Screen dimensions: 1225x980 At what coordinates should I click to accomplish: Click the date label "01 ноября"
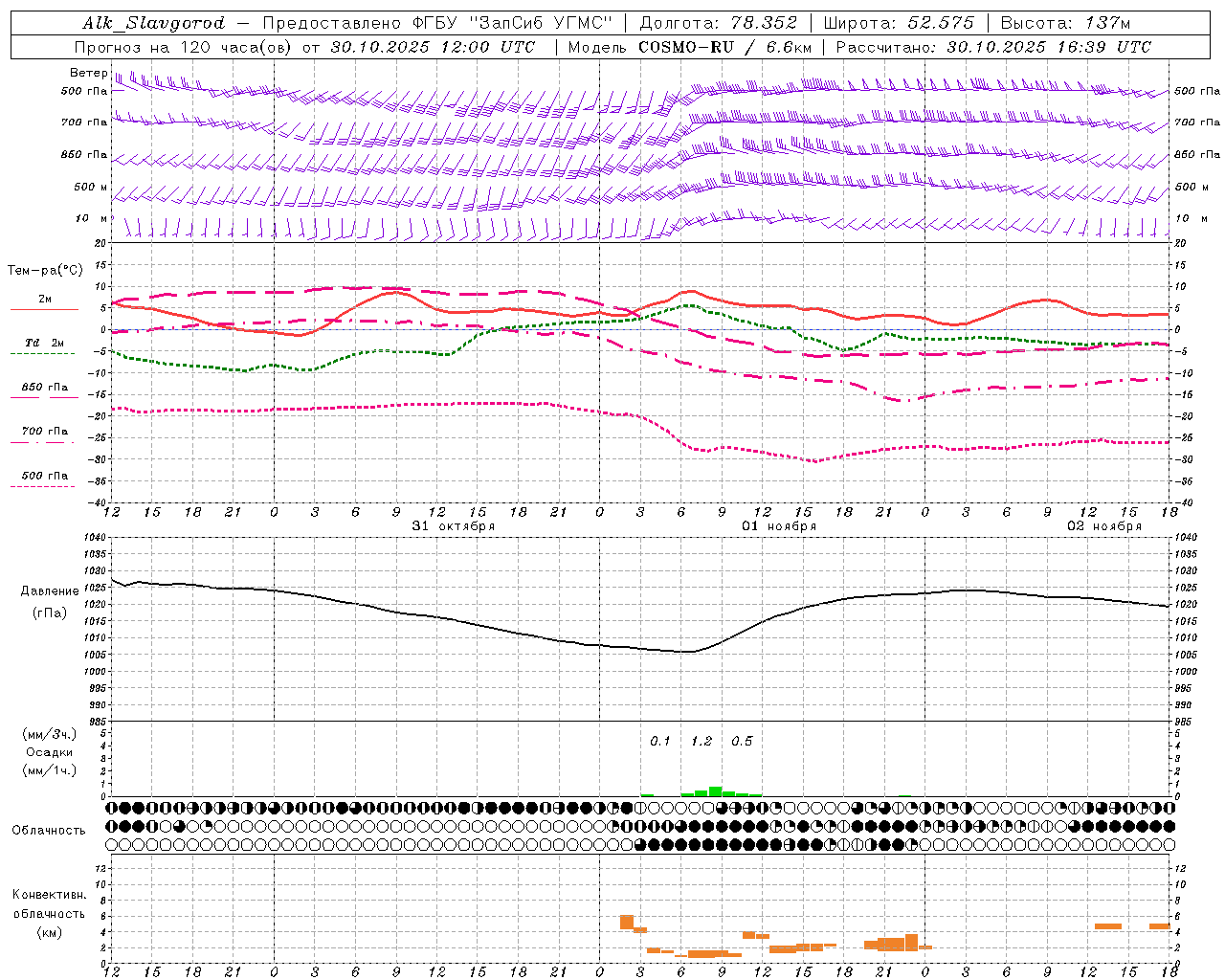[x=779, y=526]
